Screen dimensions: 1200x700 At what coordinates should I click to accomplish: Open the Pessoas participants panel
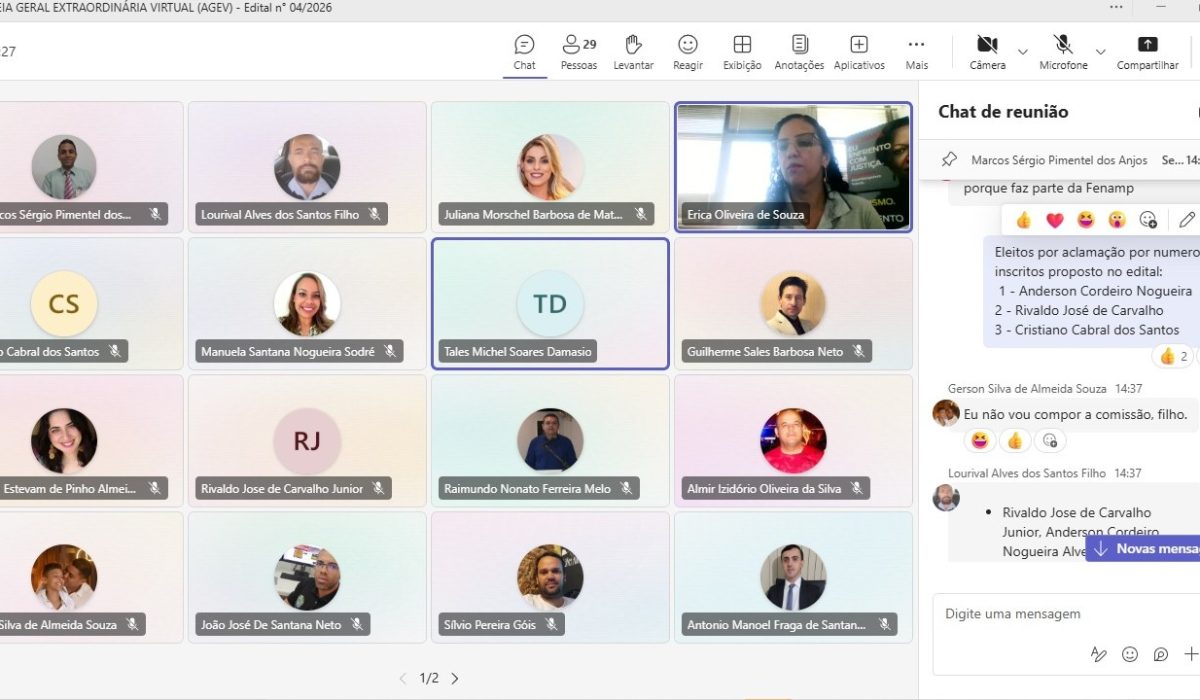pyautogui.click(x=578, y=52)
